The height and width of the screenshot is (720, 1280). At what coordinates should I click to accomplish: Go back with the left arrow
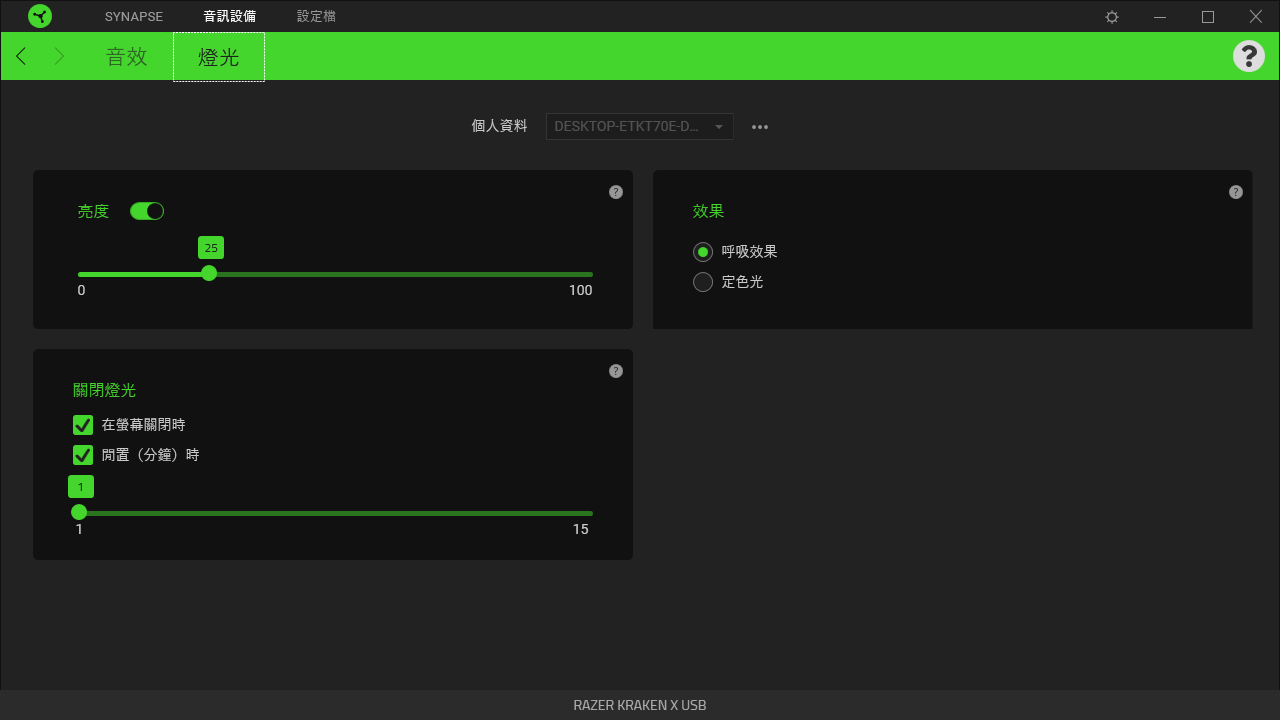(x=21, y=56)
